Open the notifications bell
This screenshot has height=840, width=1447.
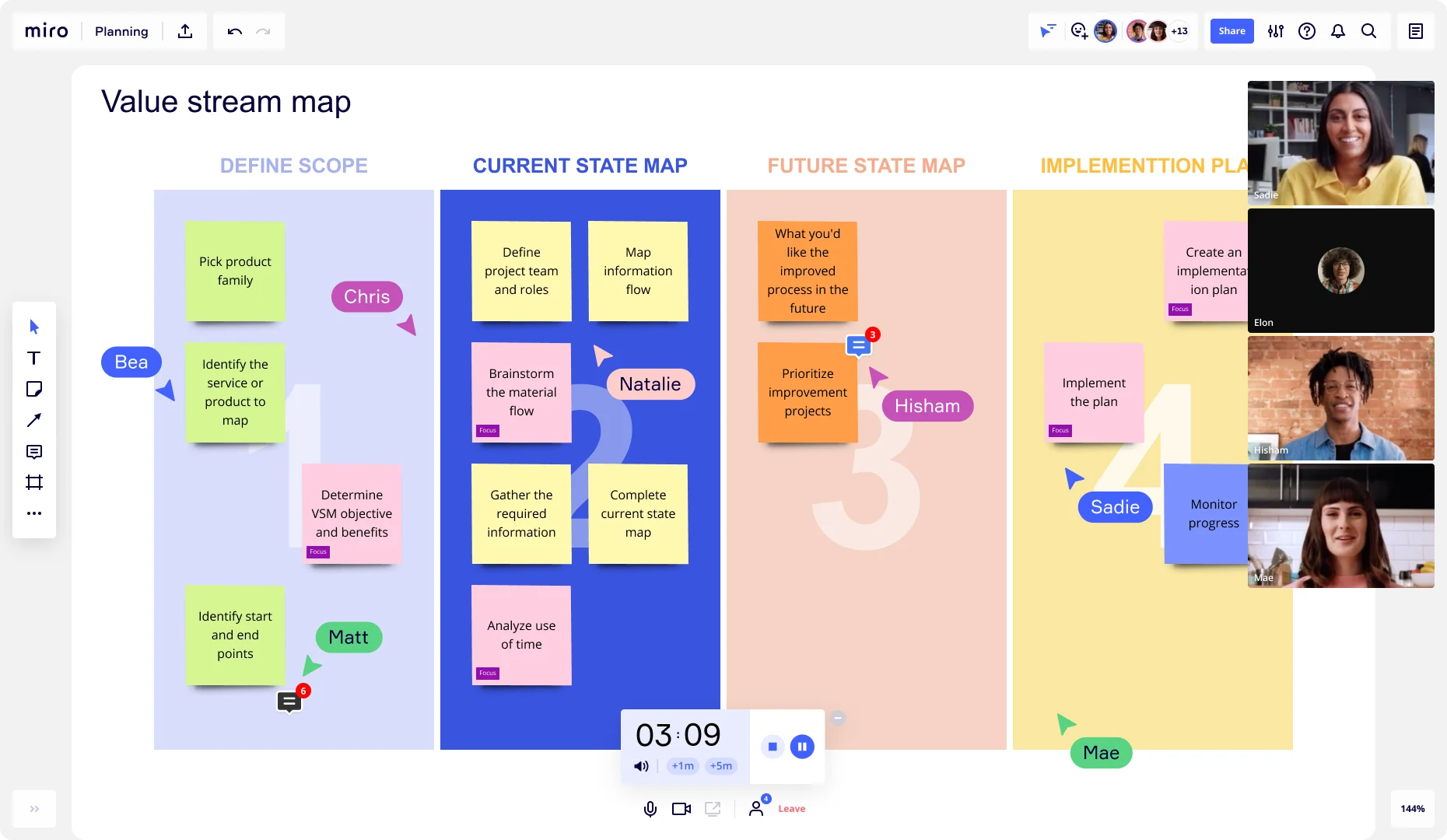(x=1338, y=31)
